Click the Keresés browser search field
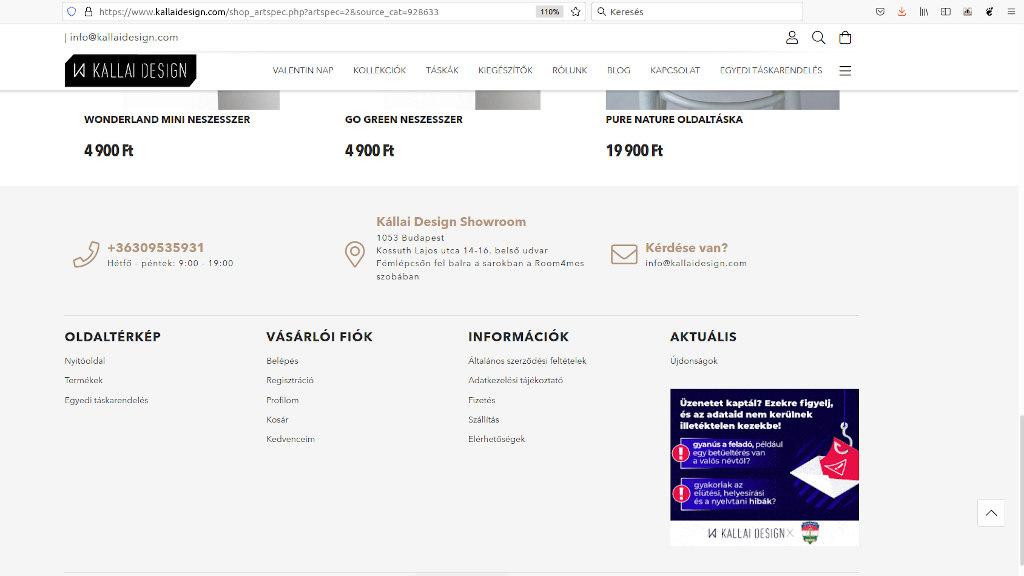 tap(697, 12)
